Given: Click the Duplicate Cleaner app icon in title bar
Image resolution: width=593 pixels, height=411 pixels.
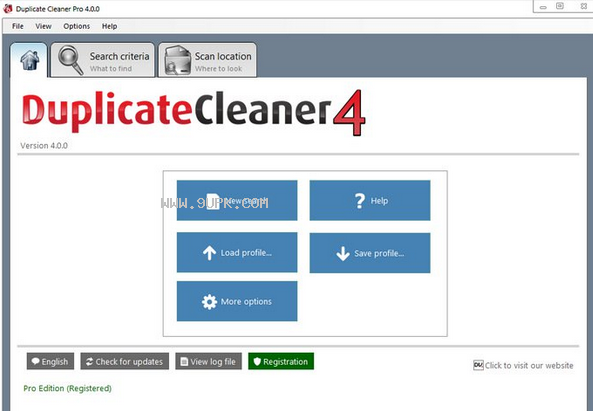Looking at the screenshot, I should click(8, 8).
